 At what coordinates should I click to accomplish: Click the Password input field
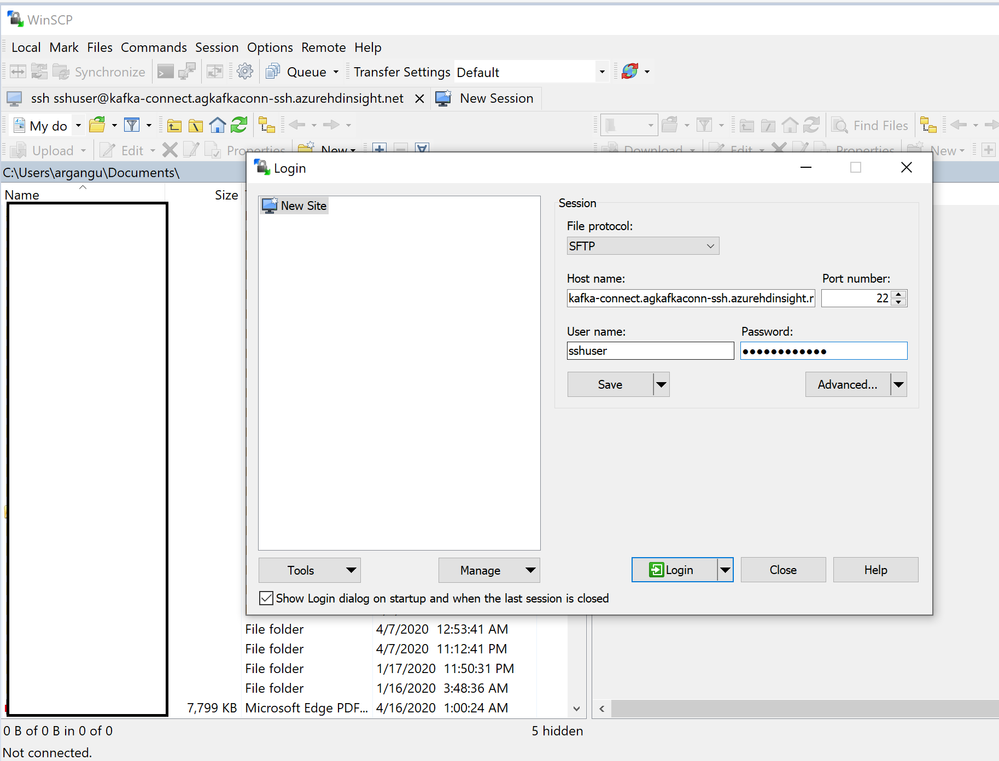pyautogui.click(x=824, y=351)
